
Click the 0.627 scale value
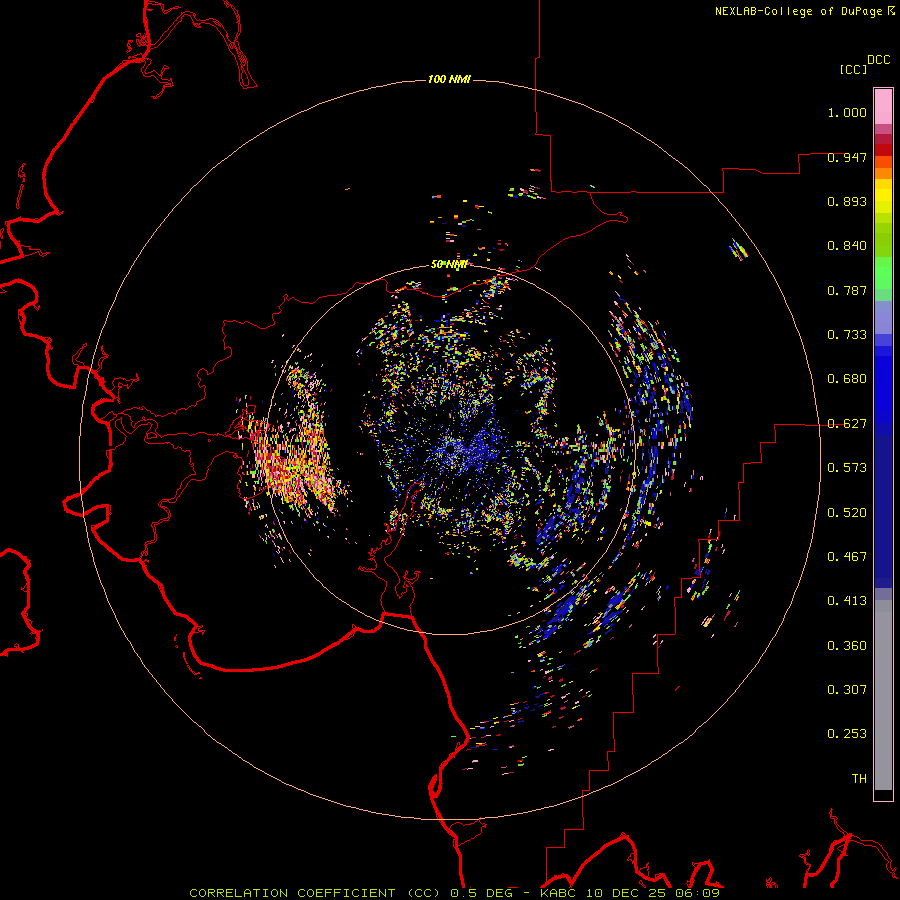click(x=847, y=424)
